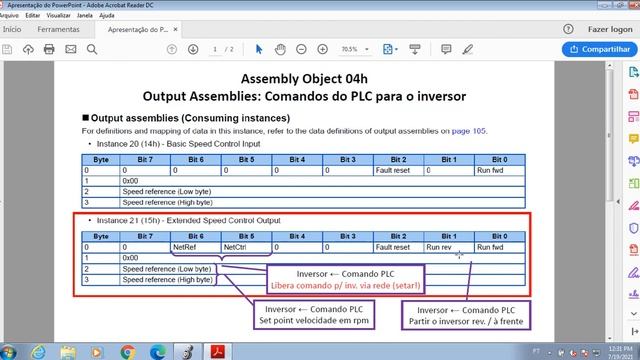Open Create PDF tool in sidebar
The height and width of the screenshot is (360, 640).
pos(633,94)
